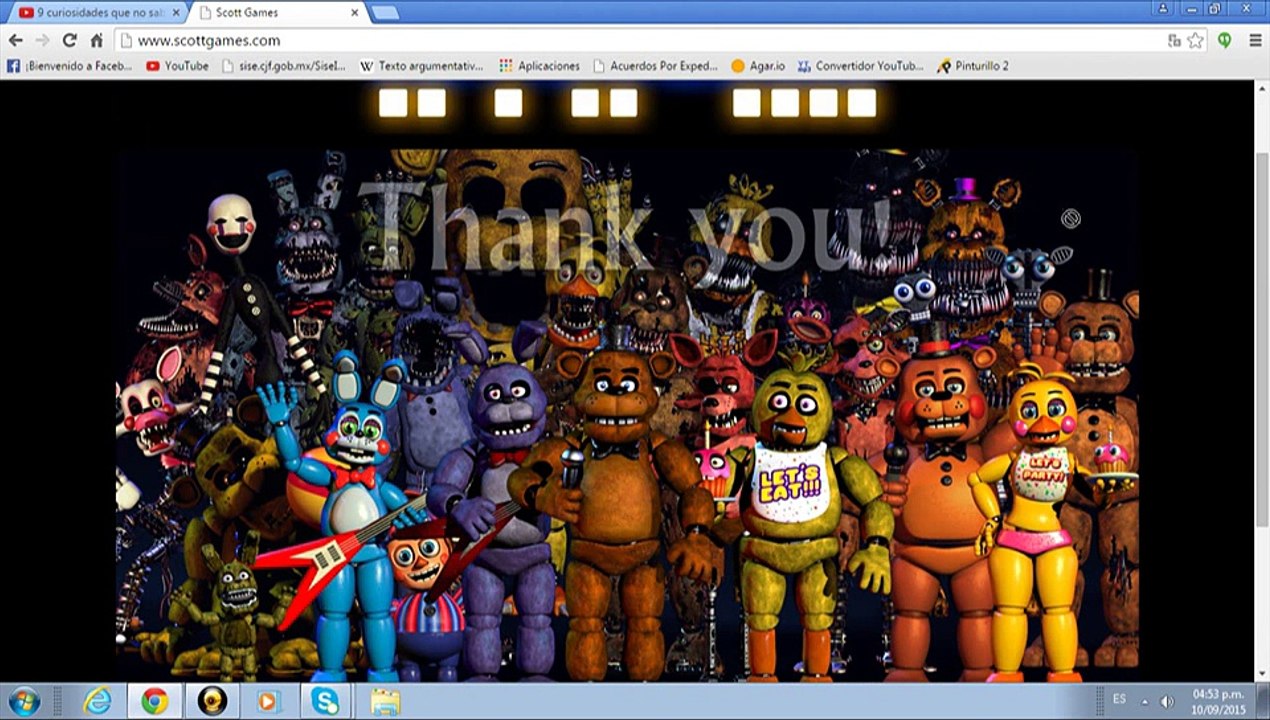Open the yellow-and-black music player taskbar icon
1270x720 pixels.
tap(211, 701)
